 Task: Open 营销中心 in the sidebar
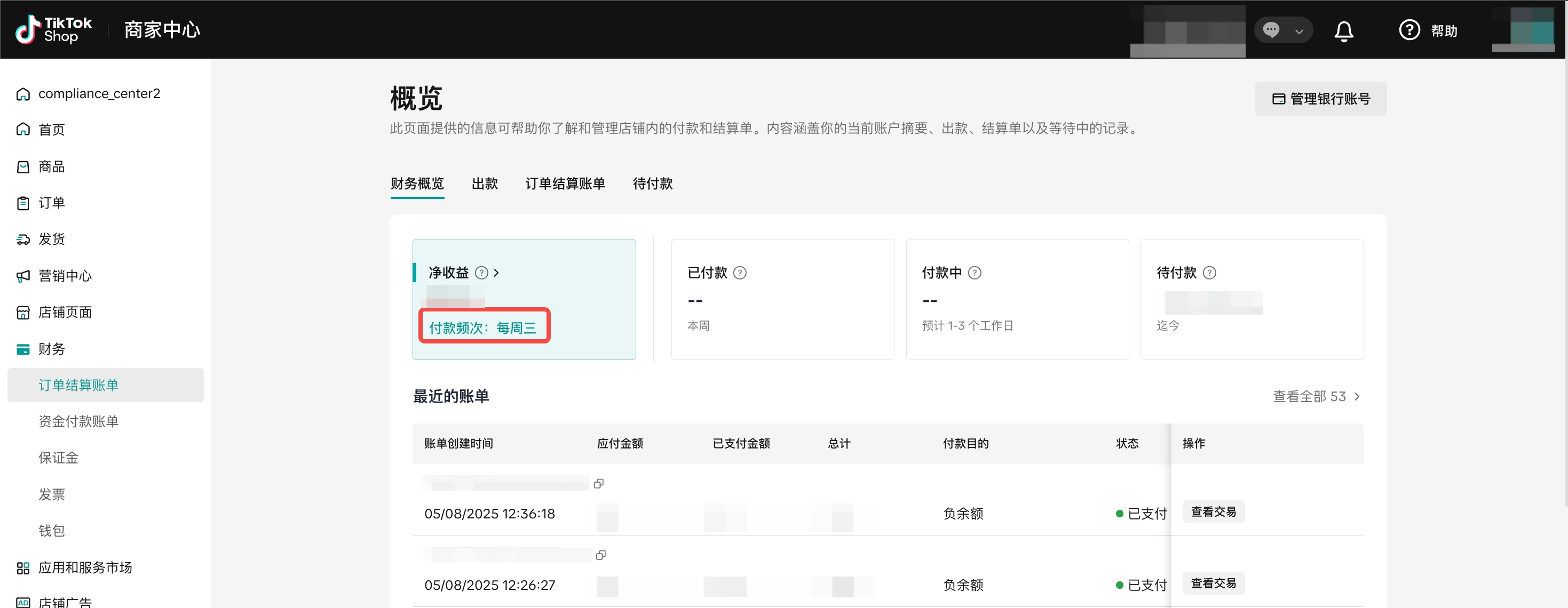coord(65,276)
